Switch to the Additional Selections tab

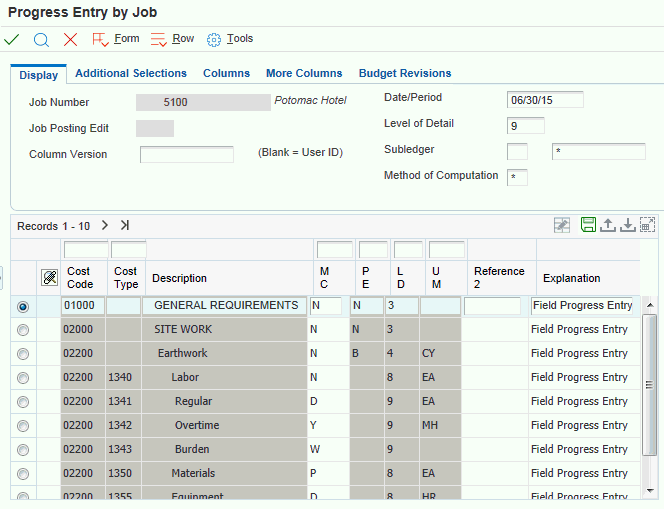(x=131, y=73)
